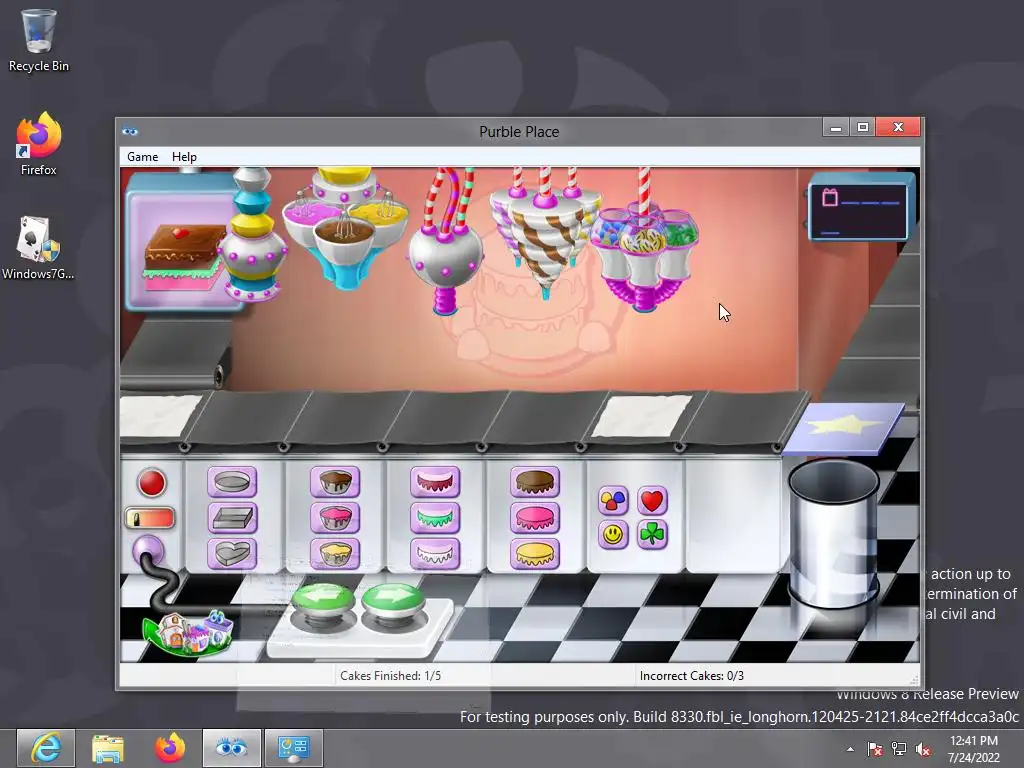The height and width of the screenshot is (768, 1024).
Task: Pick the white drip icing button
Action: (435, 554)
